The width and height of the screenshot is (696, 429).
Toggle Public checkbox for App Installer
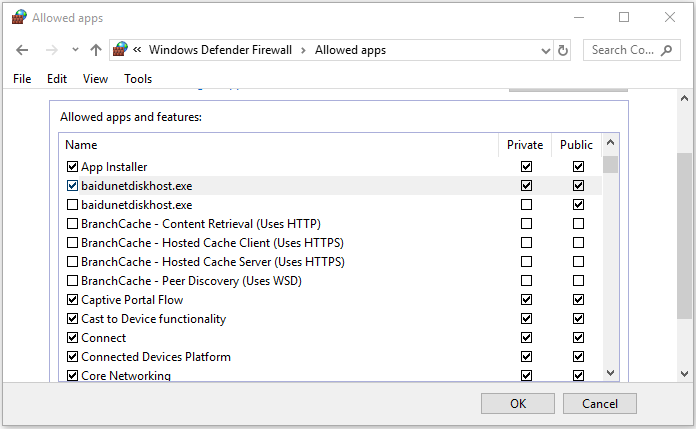click(578, 167)
